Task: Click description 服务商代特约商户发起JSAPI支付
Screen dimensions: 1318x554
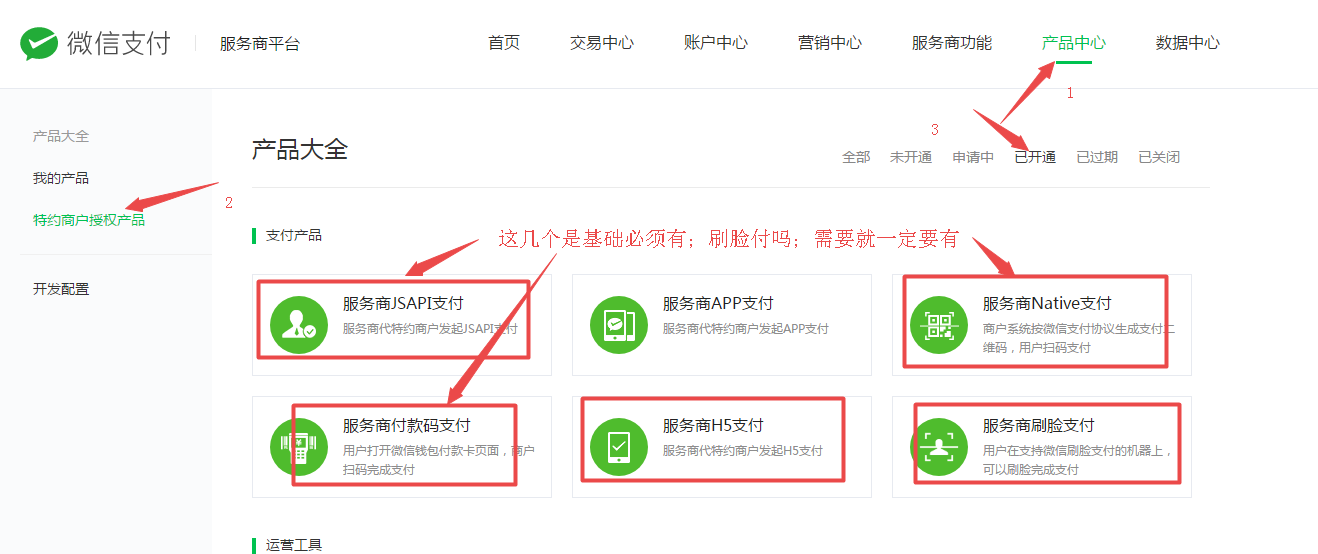Action: [x=430, y=329]
